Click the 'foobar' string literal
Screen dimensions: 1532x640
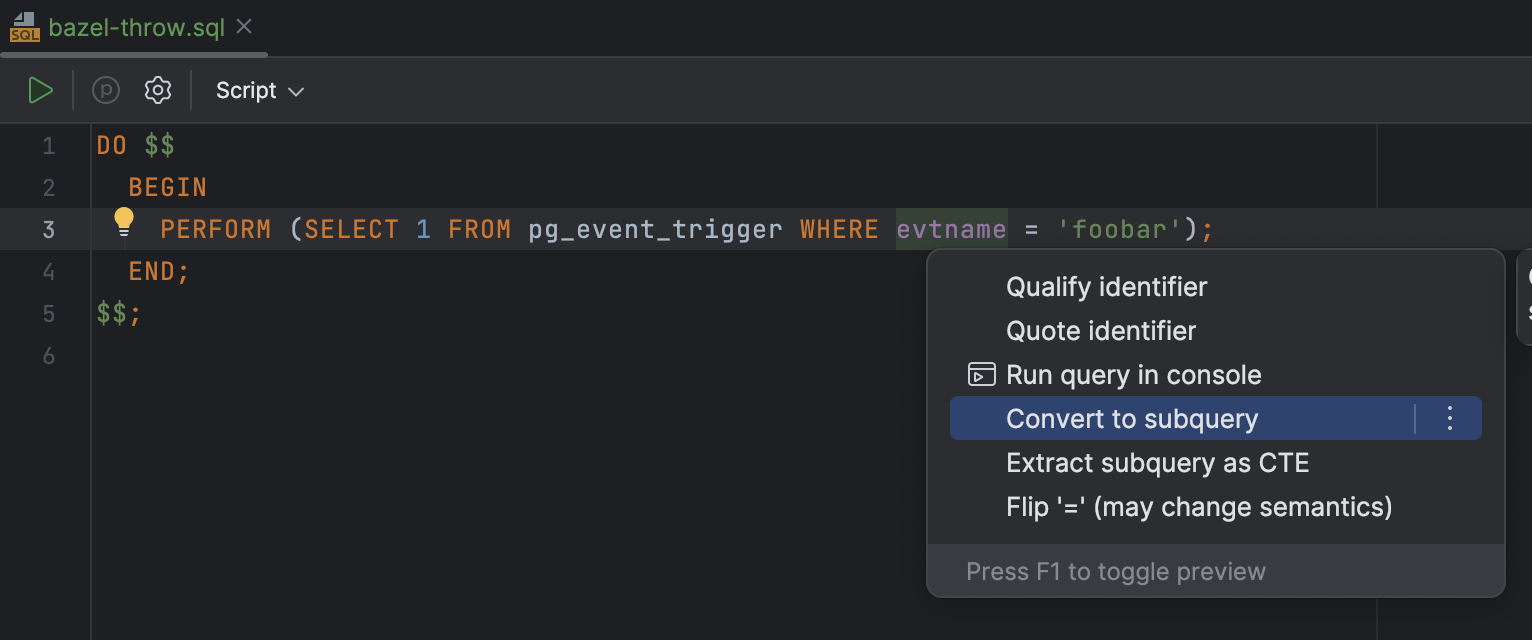pos(1120,230)
